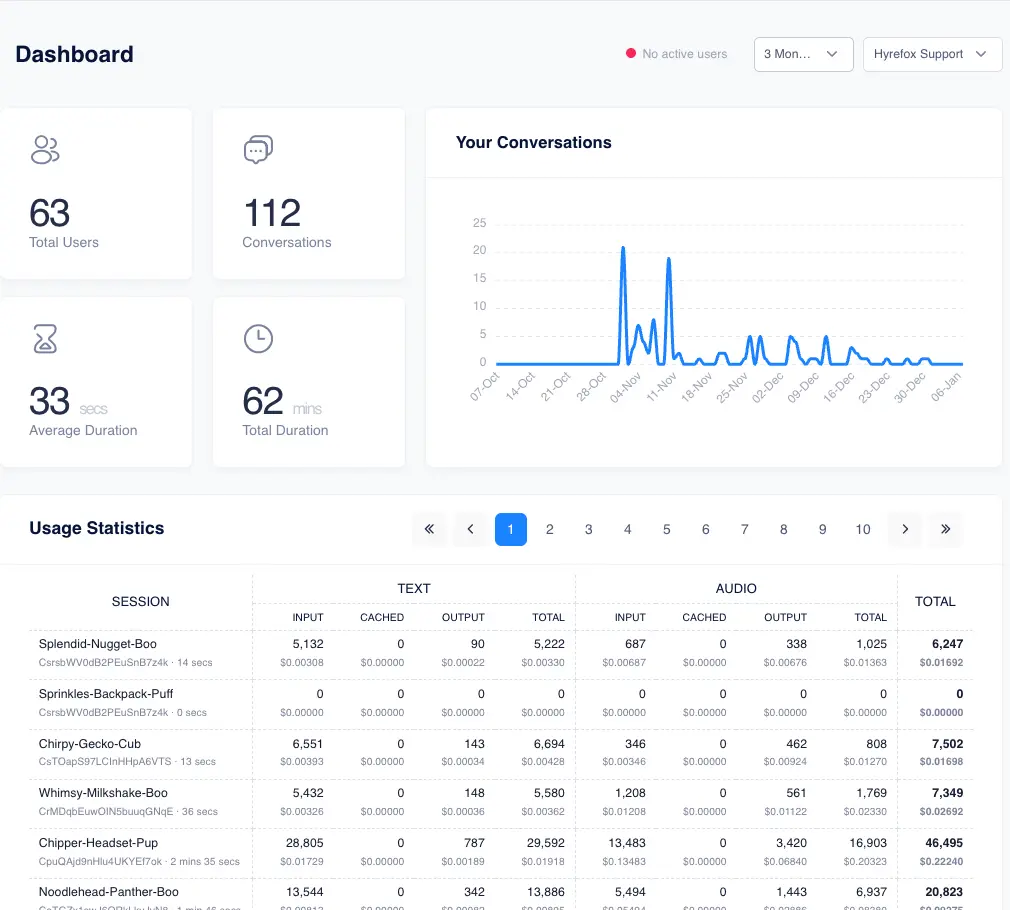Click the next-page arrow icon
This screenshot has width=1010, height=910.
tap(905, 529)
